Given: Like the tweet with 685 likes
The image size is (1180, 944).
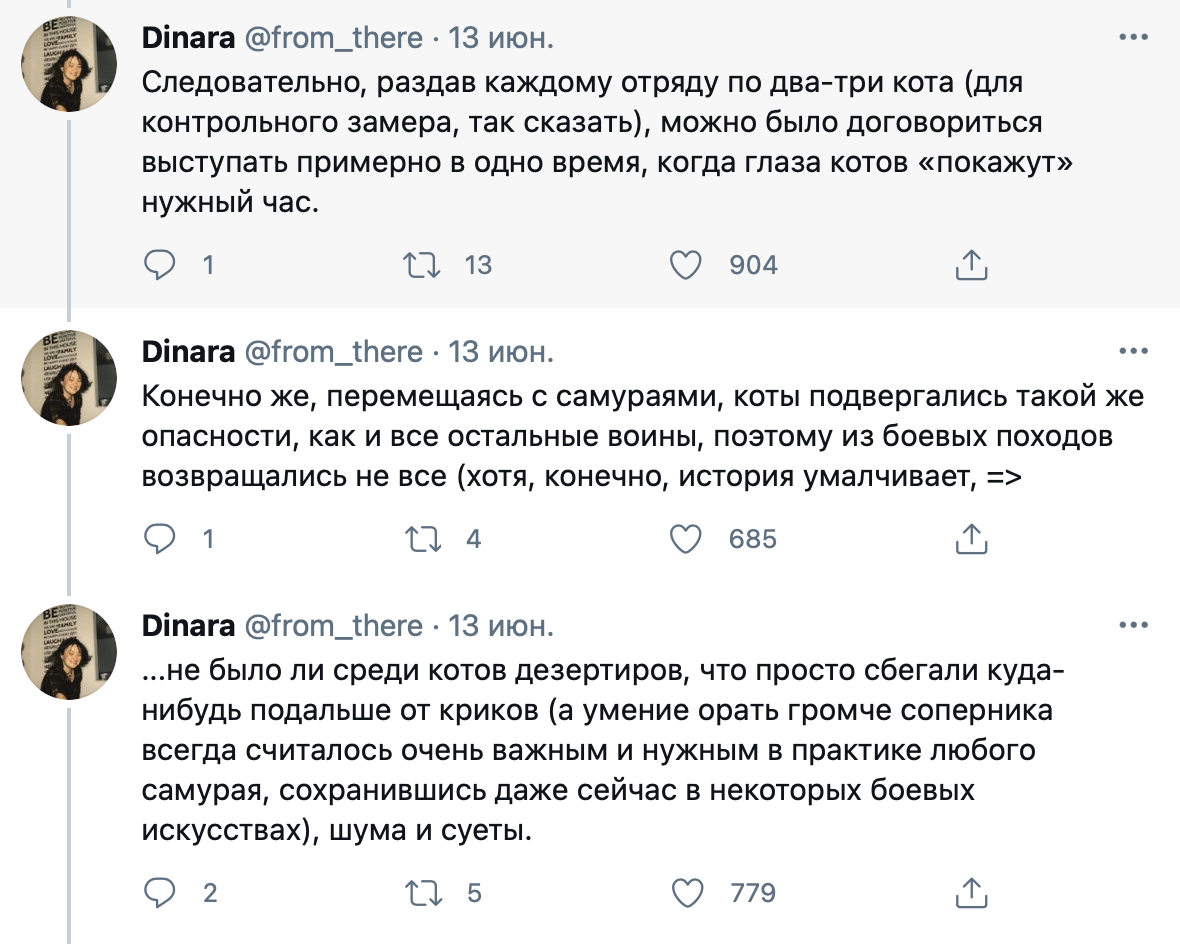Looking at the screenshot, I should pyautogui.click(x=686, y=539).
